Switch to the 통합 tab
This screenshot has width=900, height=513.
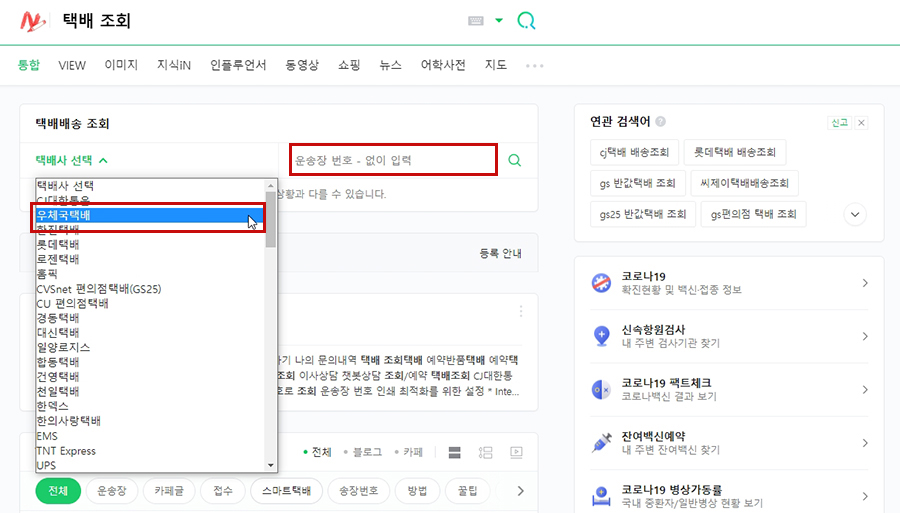[29, 65]
